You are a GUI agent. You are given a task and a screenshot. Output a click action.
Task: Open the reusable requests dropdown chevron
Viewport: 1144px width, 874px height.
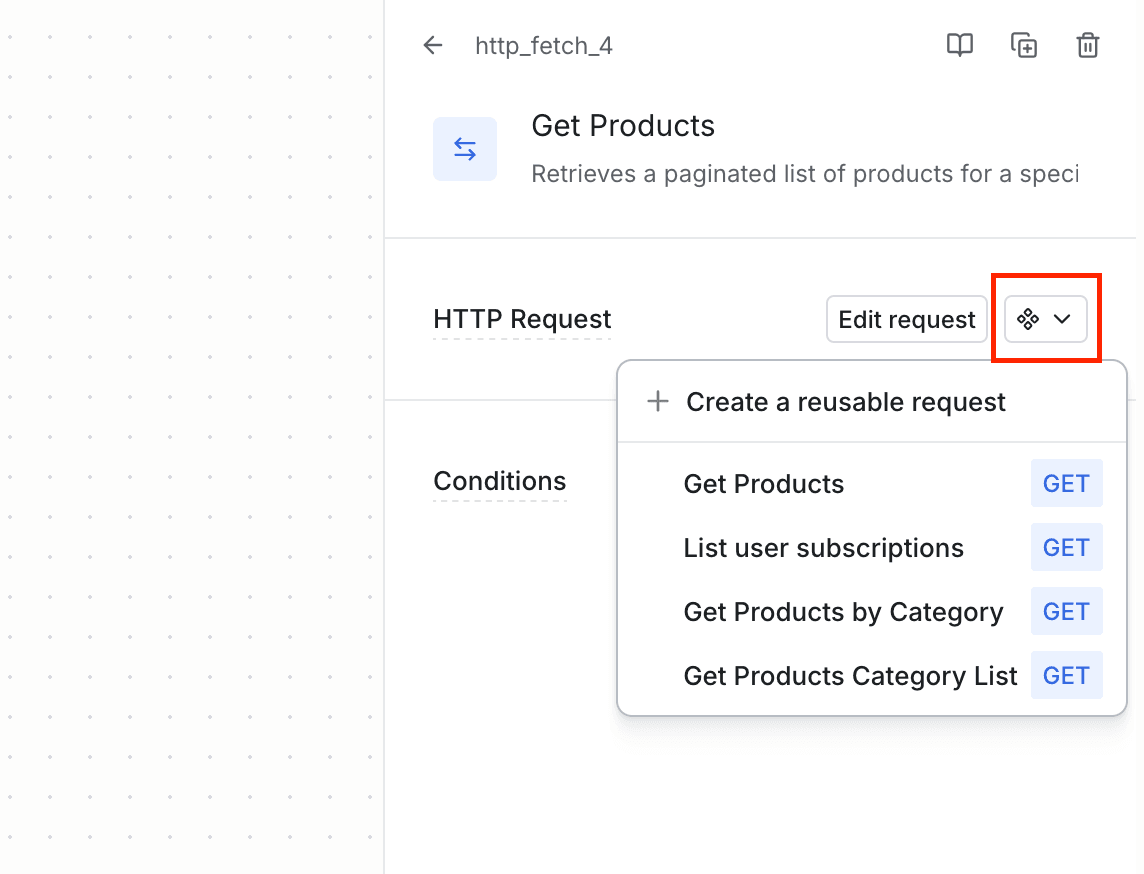click(x=1060, y=318)
